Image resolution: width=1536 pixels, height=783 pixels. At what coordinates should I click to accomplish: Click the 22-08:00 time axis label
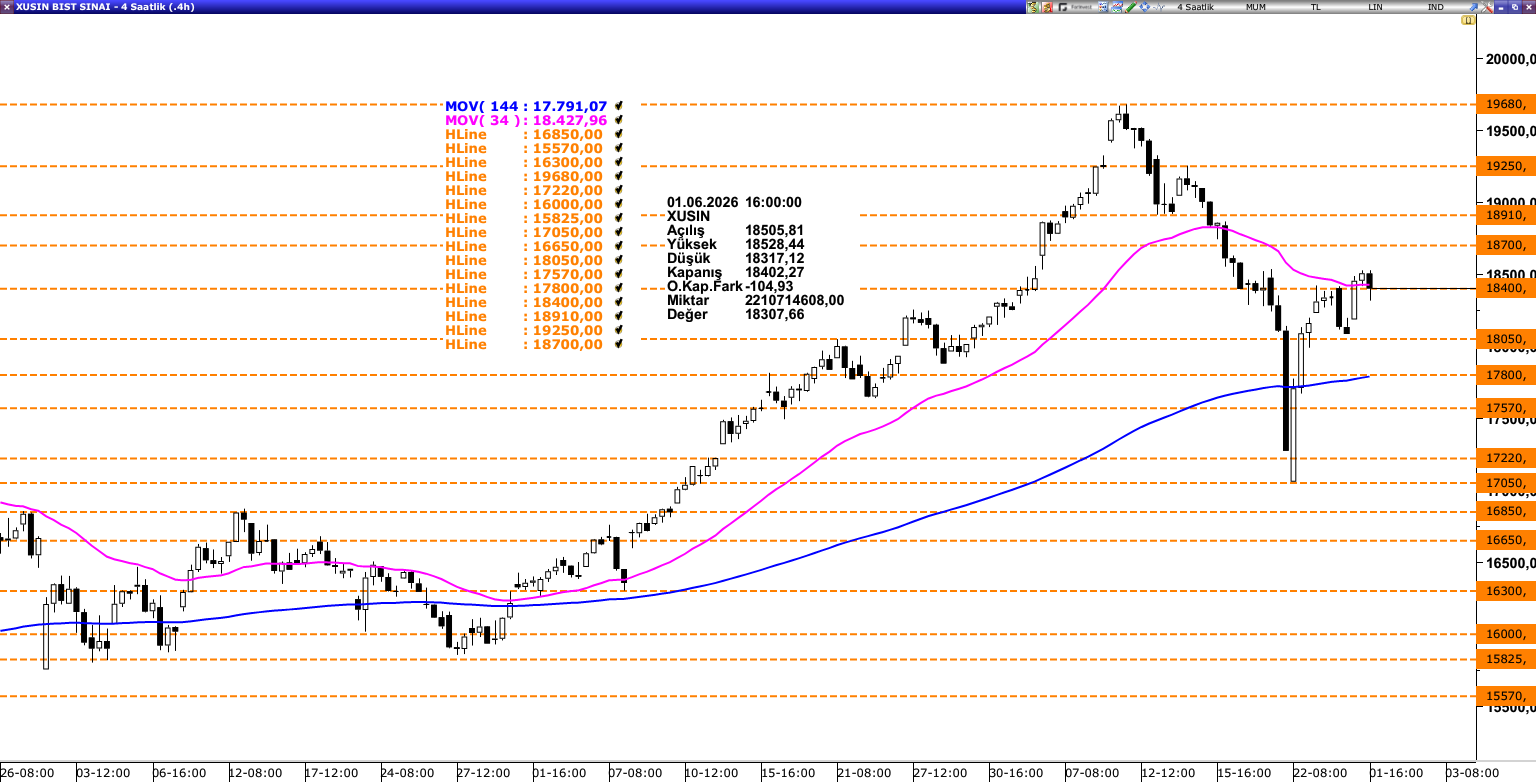point(1320,773)
